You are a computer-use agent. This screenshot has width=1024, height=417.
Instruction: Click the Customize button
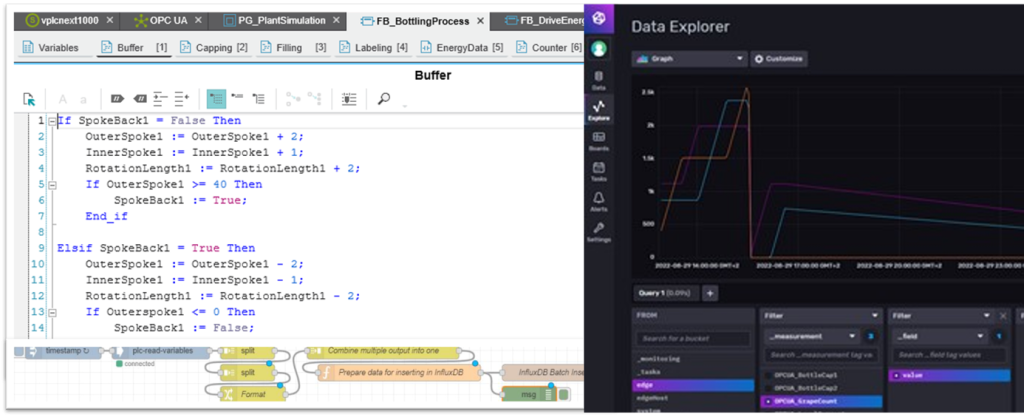pyautogui.click(x=779, y=59)
